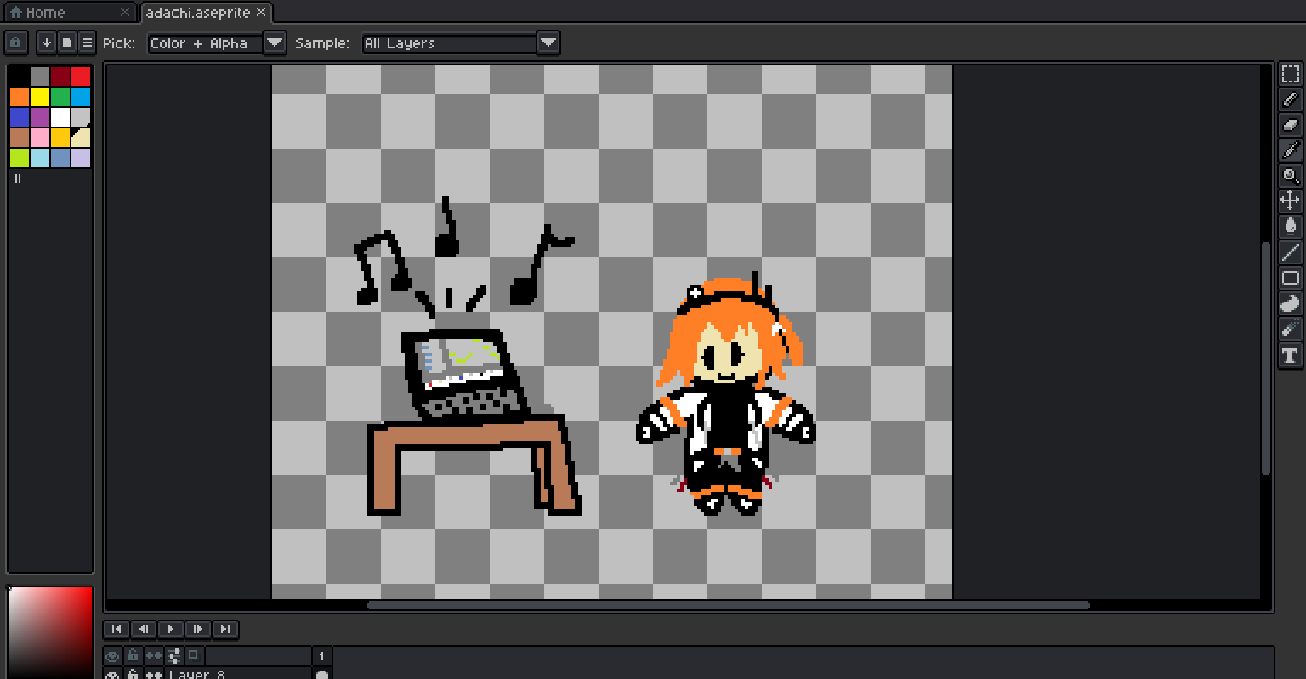This screenshot has width=1306, height=679.
Task: Select the Paint Bucket tool
Action: click(x=1290, y=226)
